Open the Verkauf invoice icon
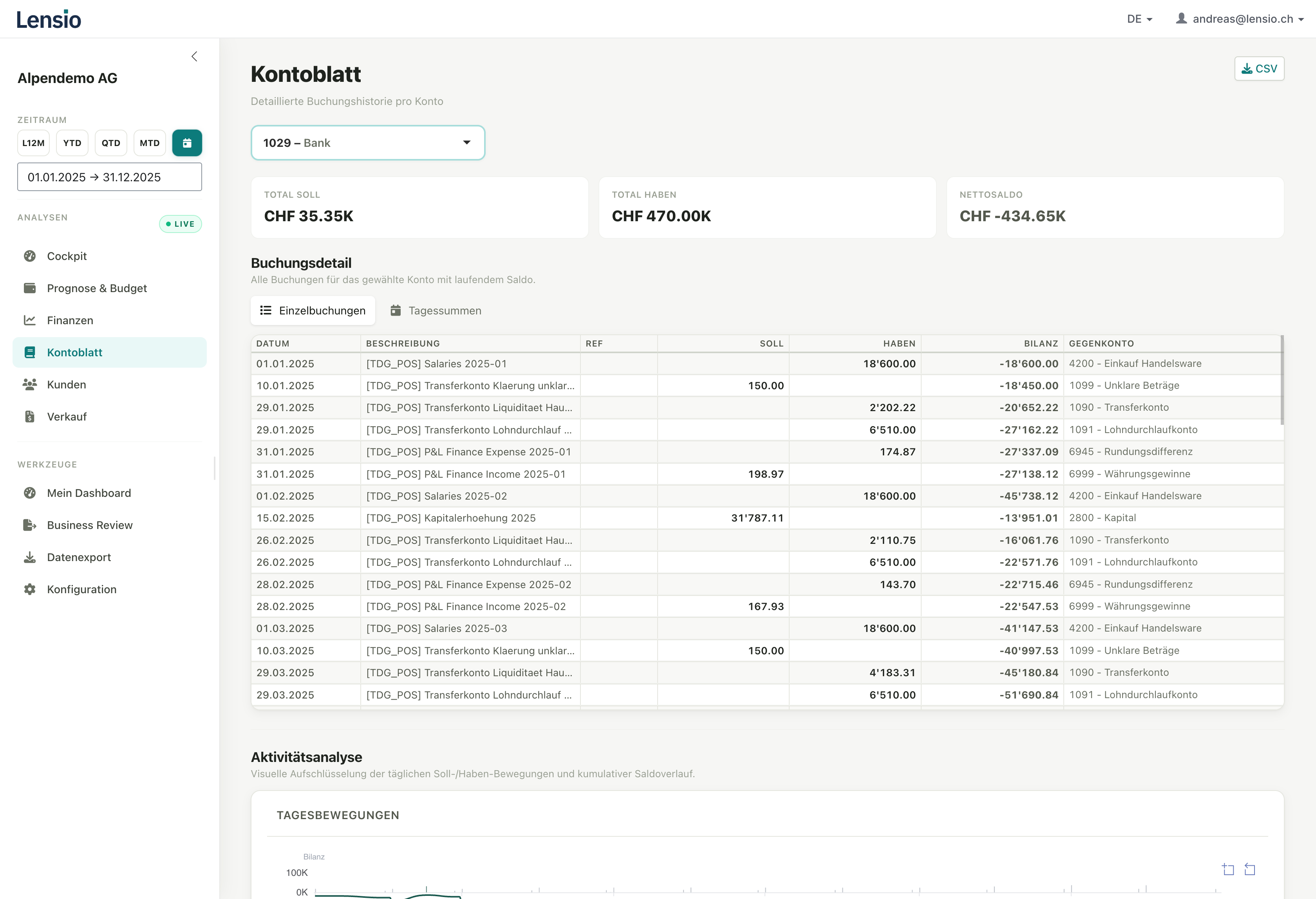The height and width of the screenshot is (899, 1316). 30,417
